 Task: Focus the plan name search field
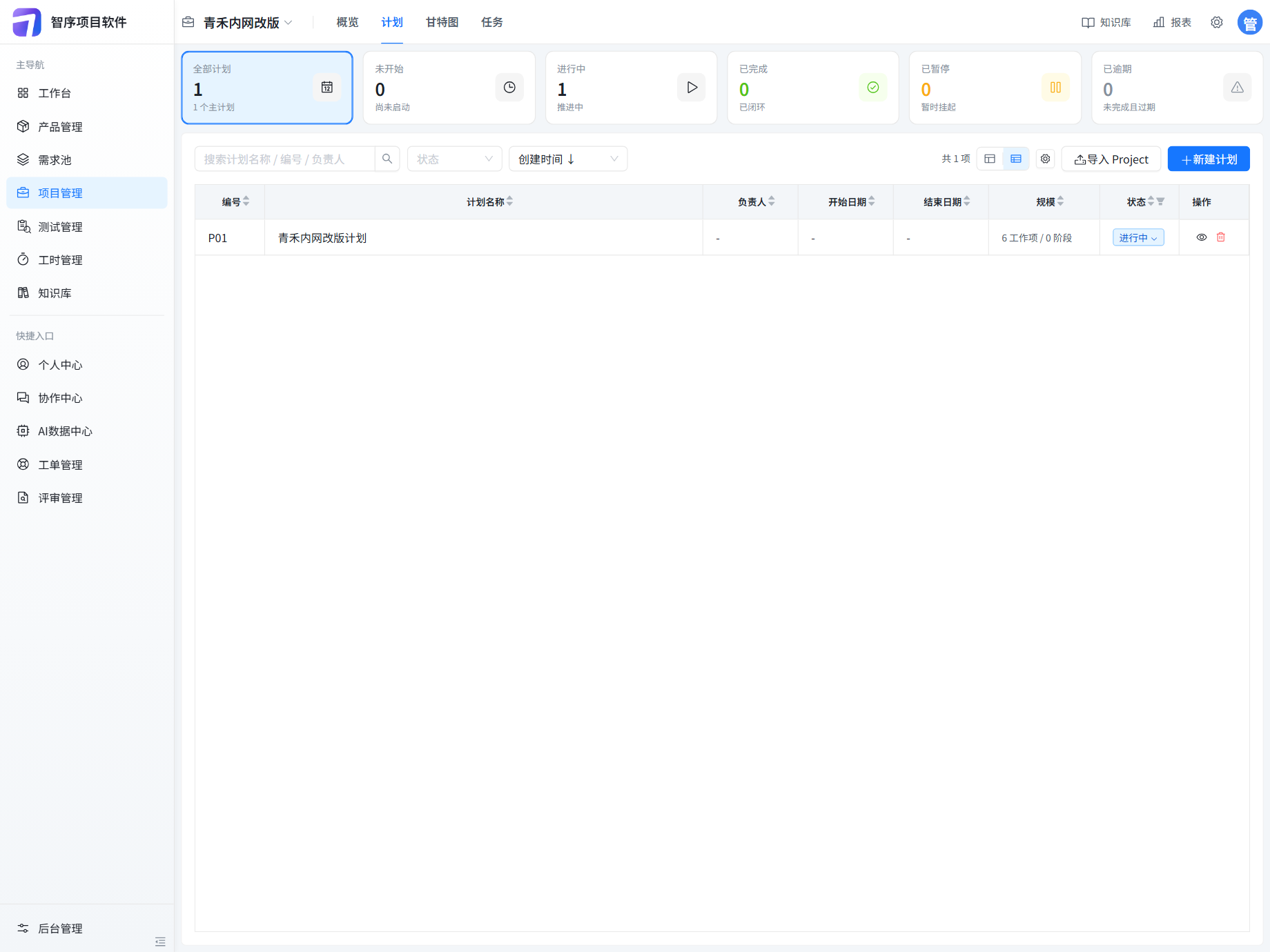click(285, 159)
